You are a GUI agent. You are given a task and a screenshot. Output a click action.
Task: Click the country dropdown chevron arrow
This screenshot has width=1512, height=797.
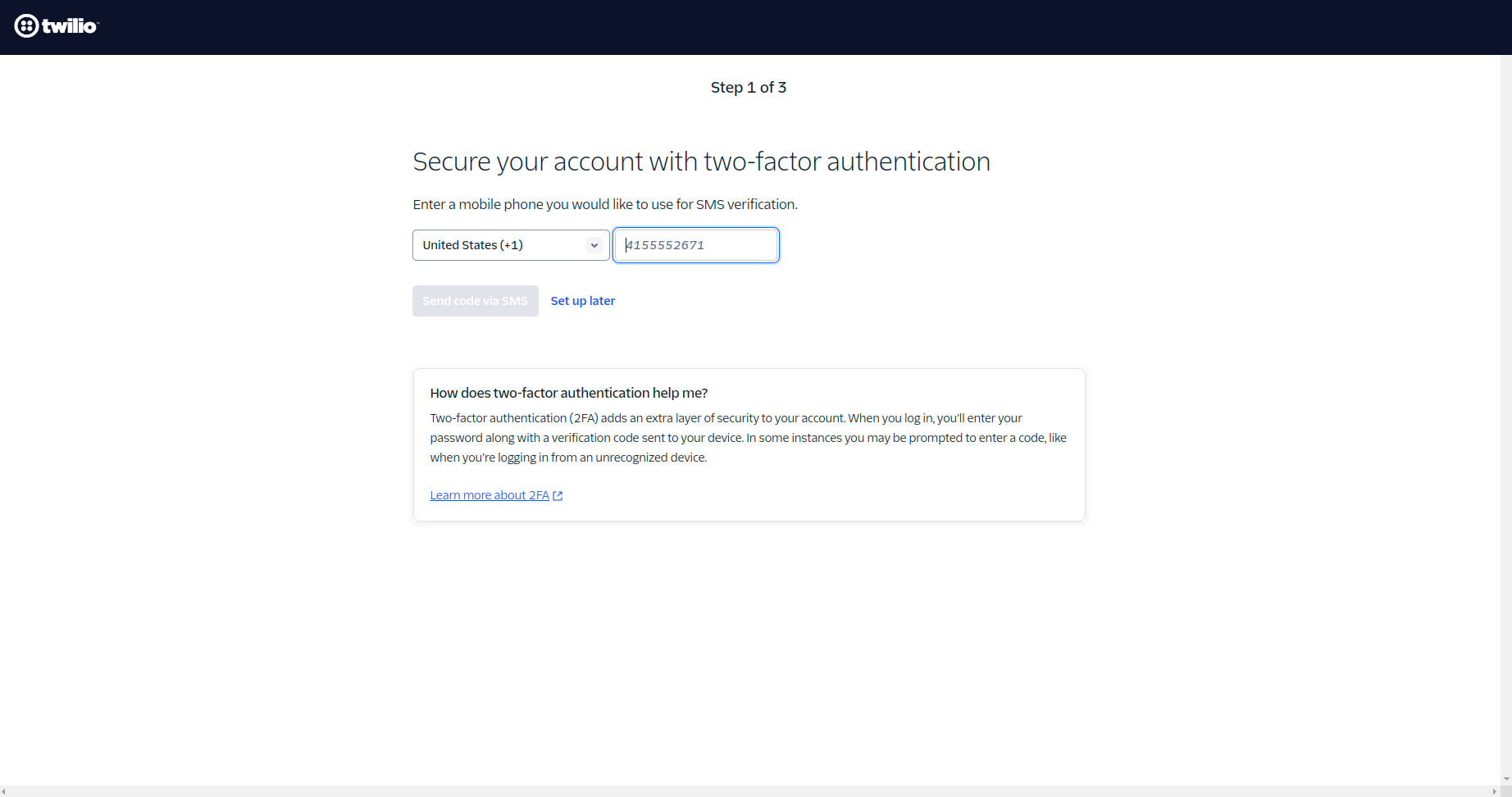594,245
